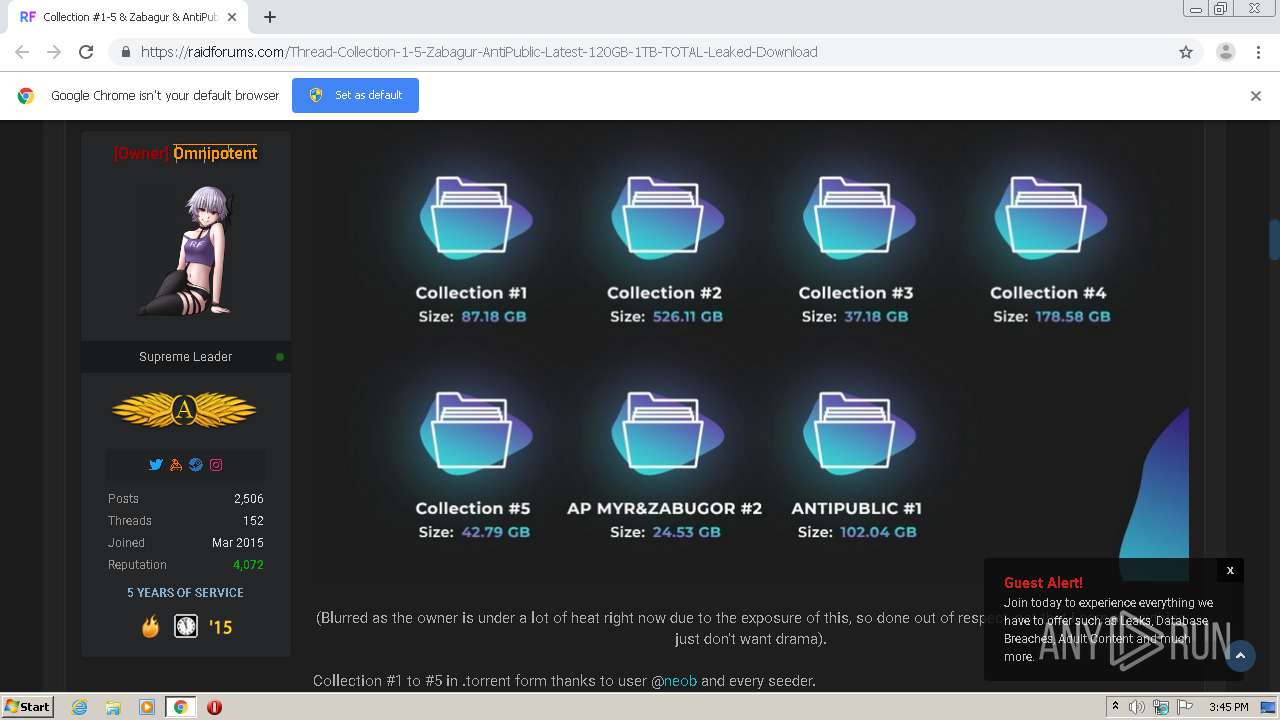Click the clock award badge
Screen dimensions: 1280x720
click(x=186, y=627)
